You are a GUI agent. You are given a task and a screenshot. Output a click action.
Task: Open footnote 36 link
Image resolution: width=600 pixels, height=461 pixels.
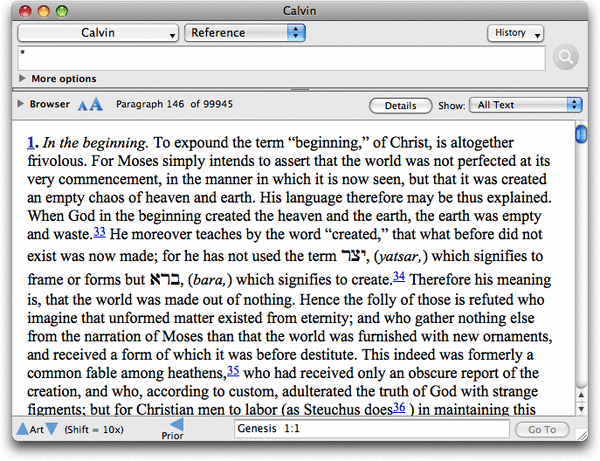click(399, 407)
